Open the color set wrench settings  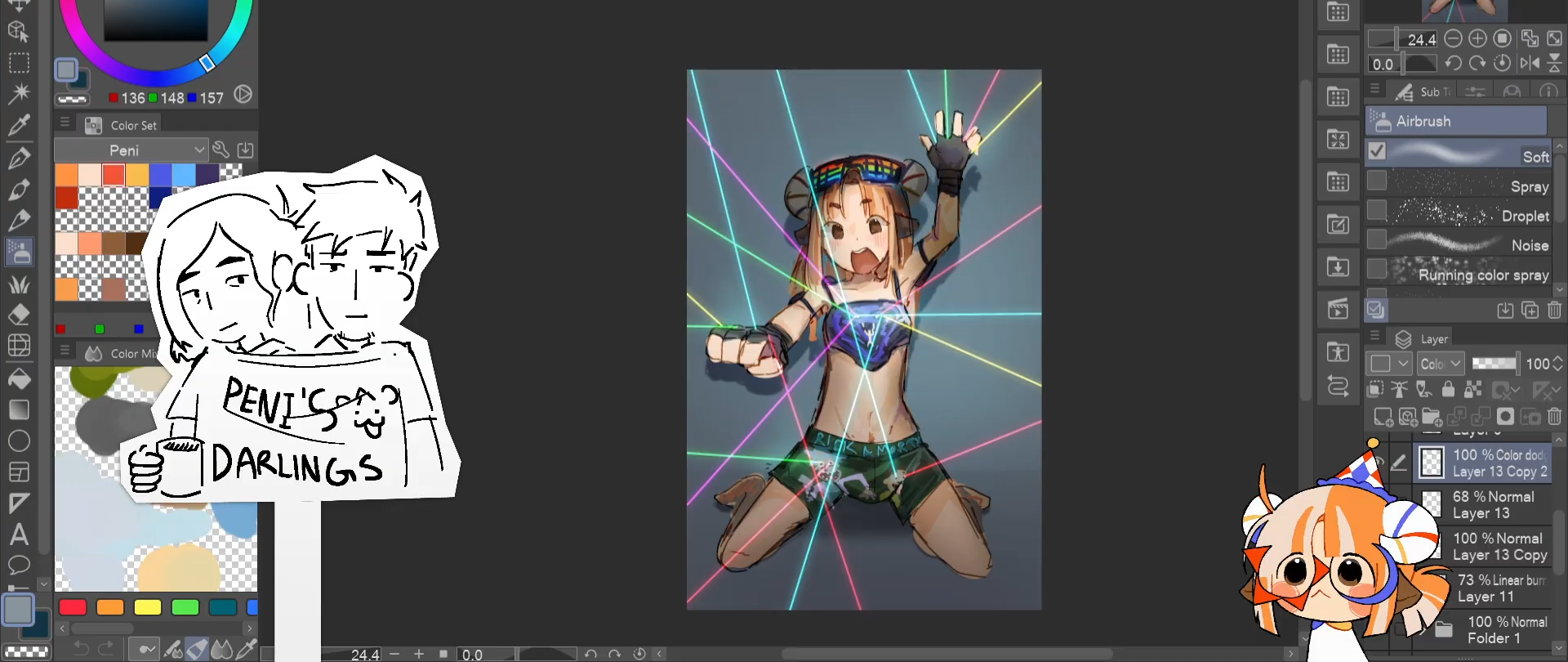[220, 150]
